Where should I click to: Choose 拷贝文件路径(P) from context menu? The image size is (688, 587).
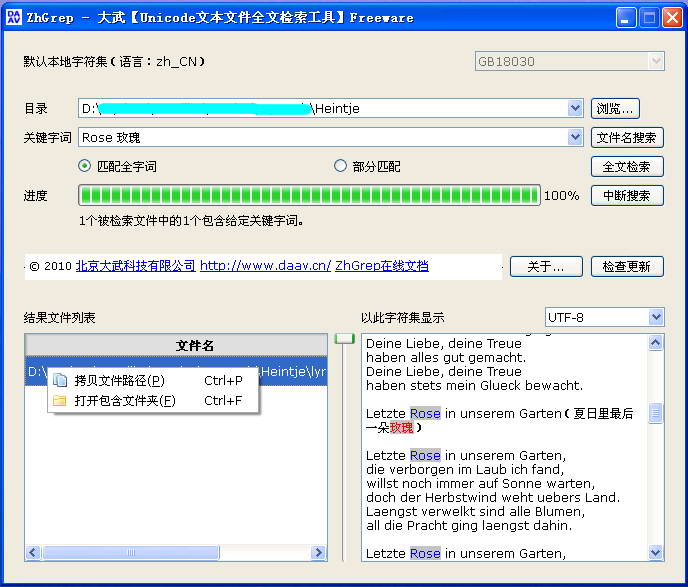click(153, 380)
